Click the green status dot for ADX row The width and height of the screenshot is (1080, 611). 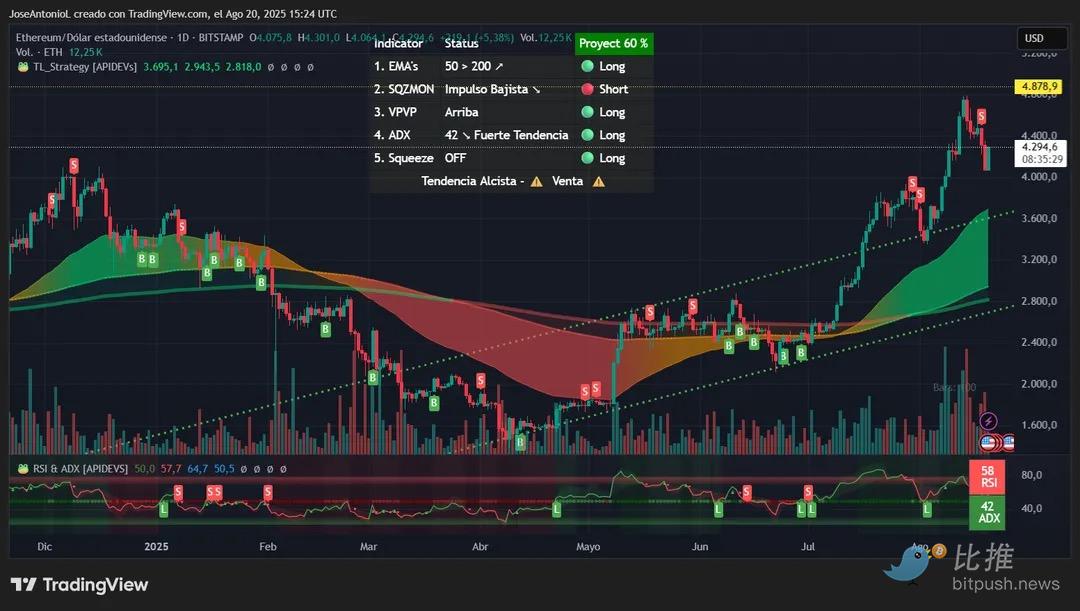587,135
